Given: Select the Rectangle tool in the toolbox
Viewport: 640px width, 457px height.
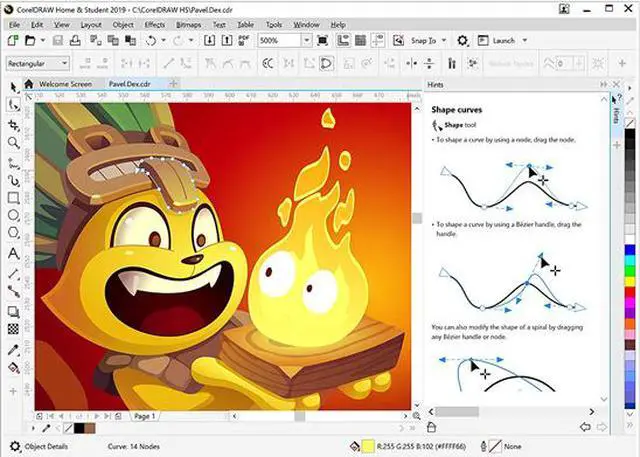Looking at the screenshot, I should click(13, 198).
